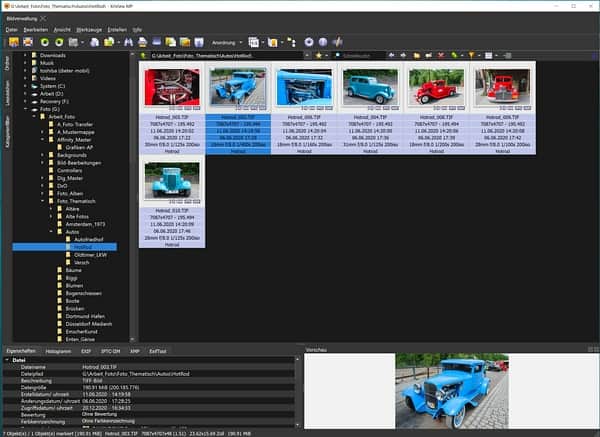Click properties panel scroll down arrow
The height and width of the screenshot is (437, 600).
click(297, 425)
